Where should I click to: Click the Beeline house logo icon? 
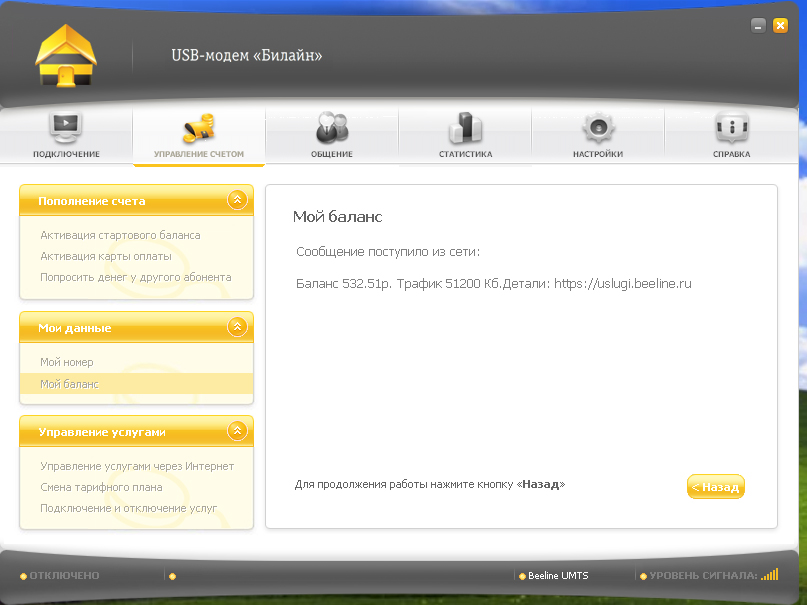pyautogui.click(x=66, y=55)
